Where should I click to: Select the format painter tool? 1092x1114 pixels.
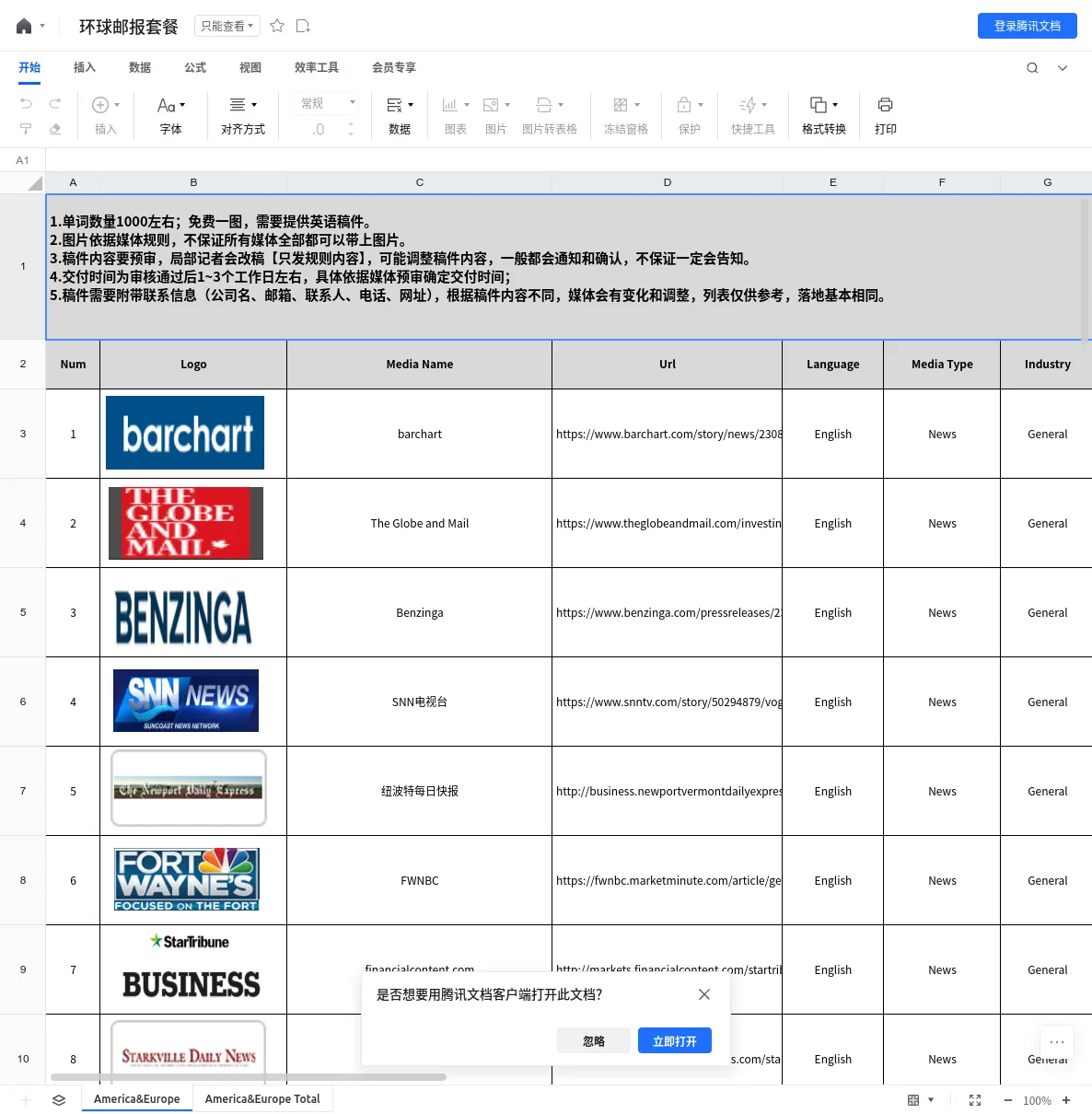26,129
